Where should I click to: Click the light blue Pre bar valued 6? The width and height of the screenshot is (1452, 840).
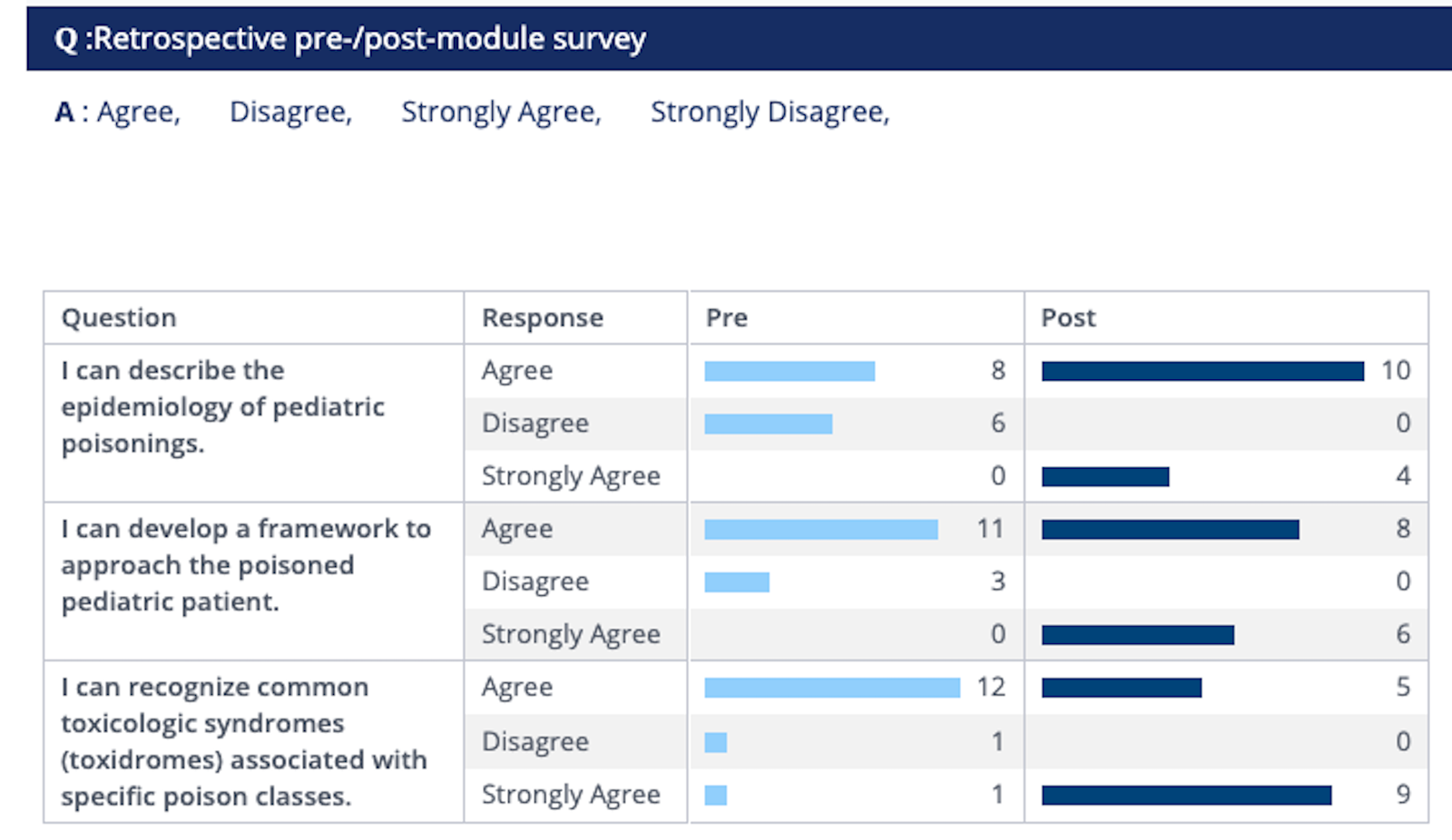coord(768,424)
